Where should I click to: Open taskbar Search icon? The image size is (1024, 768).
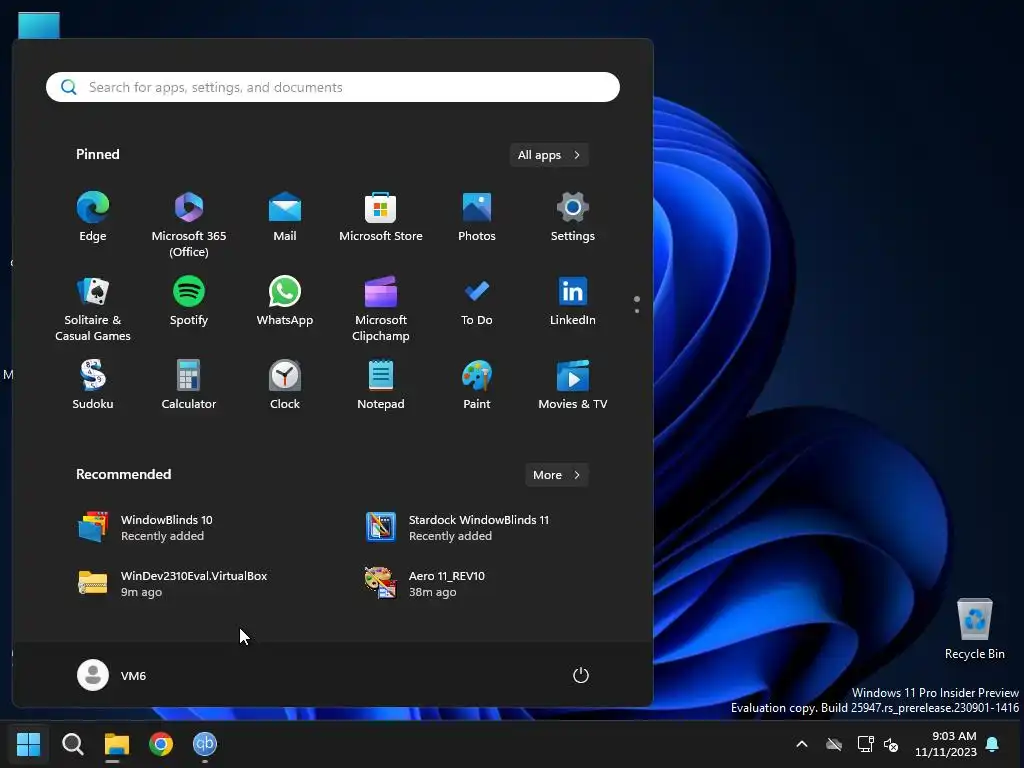72,744
